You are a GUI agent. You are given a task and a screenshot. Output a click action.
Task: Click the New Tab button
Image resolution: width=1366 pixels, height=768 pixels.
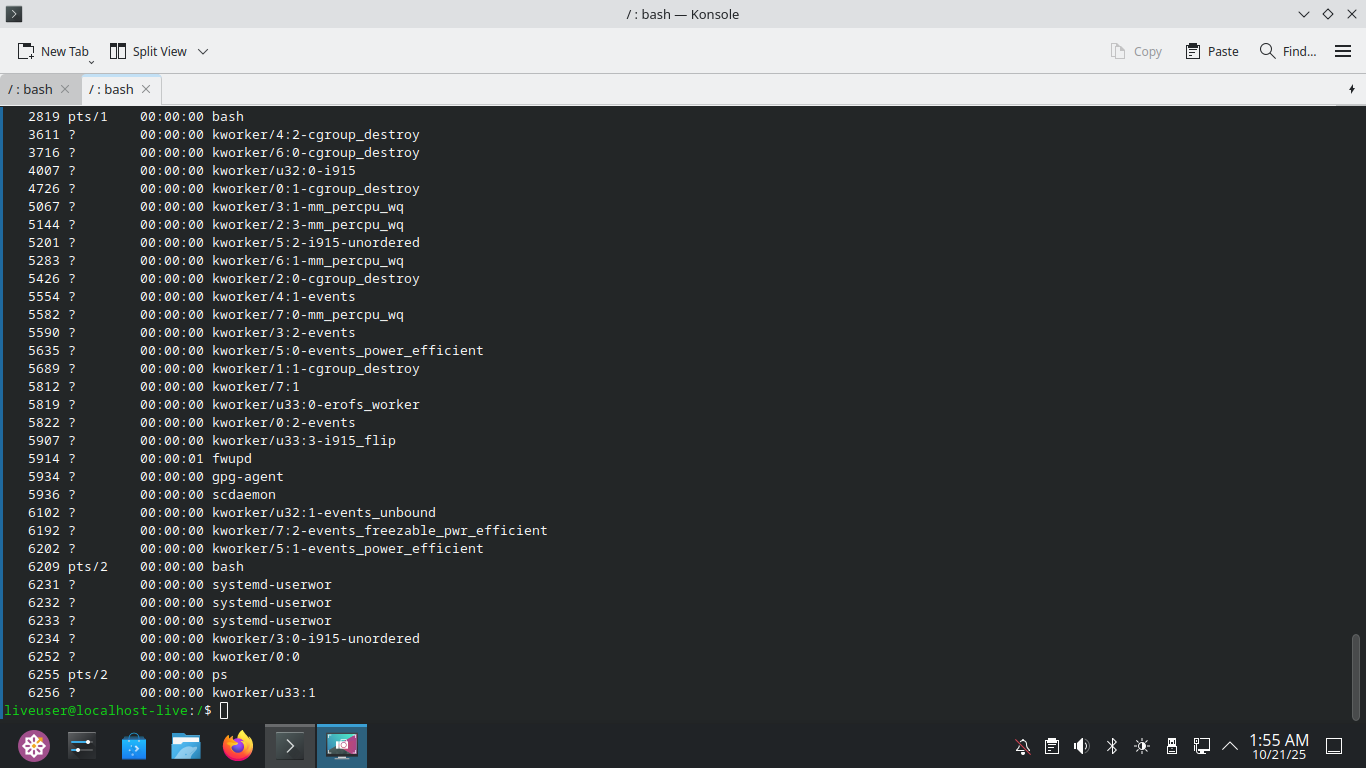point(54,51)
